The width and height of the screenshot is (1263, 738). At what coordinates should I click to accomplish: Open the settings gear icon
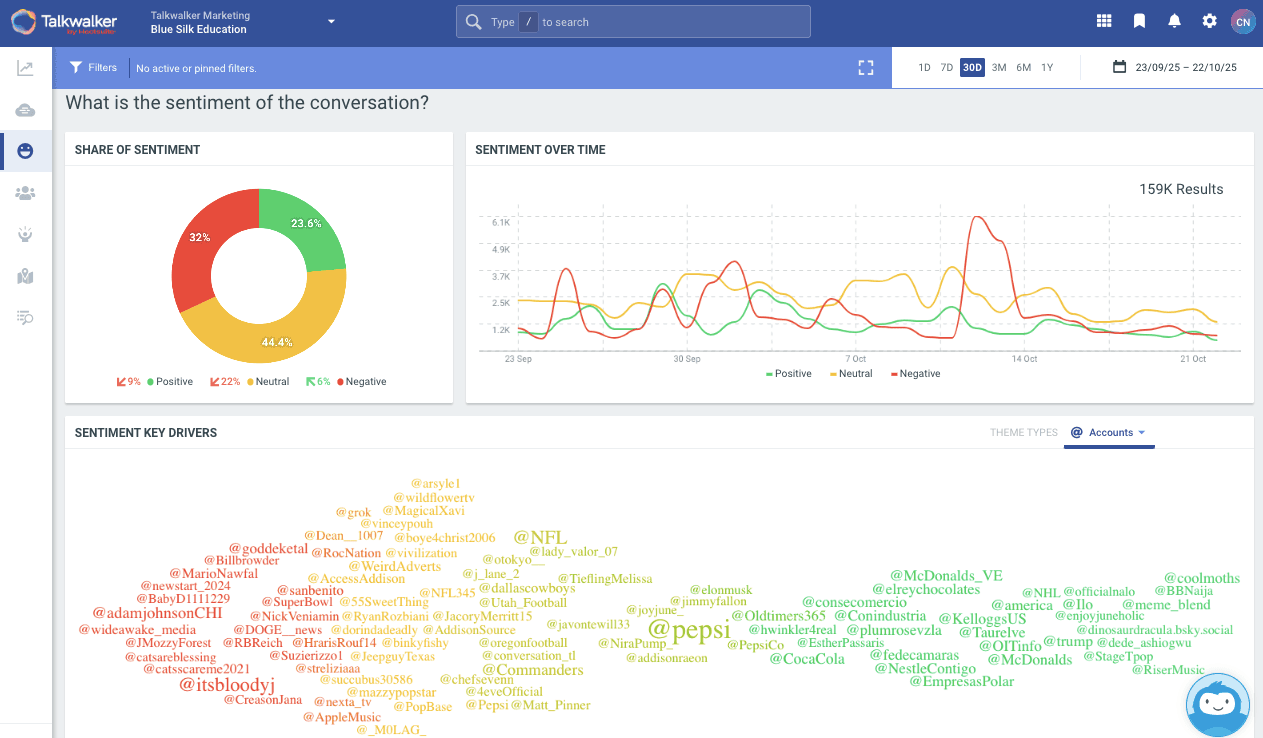coord(1209,21)
